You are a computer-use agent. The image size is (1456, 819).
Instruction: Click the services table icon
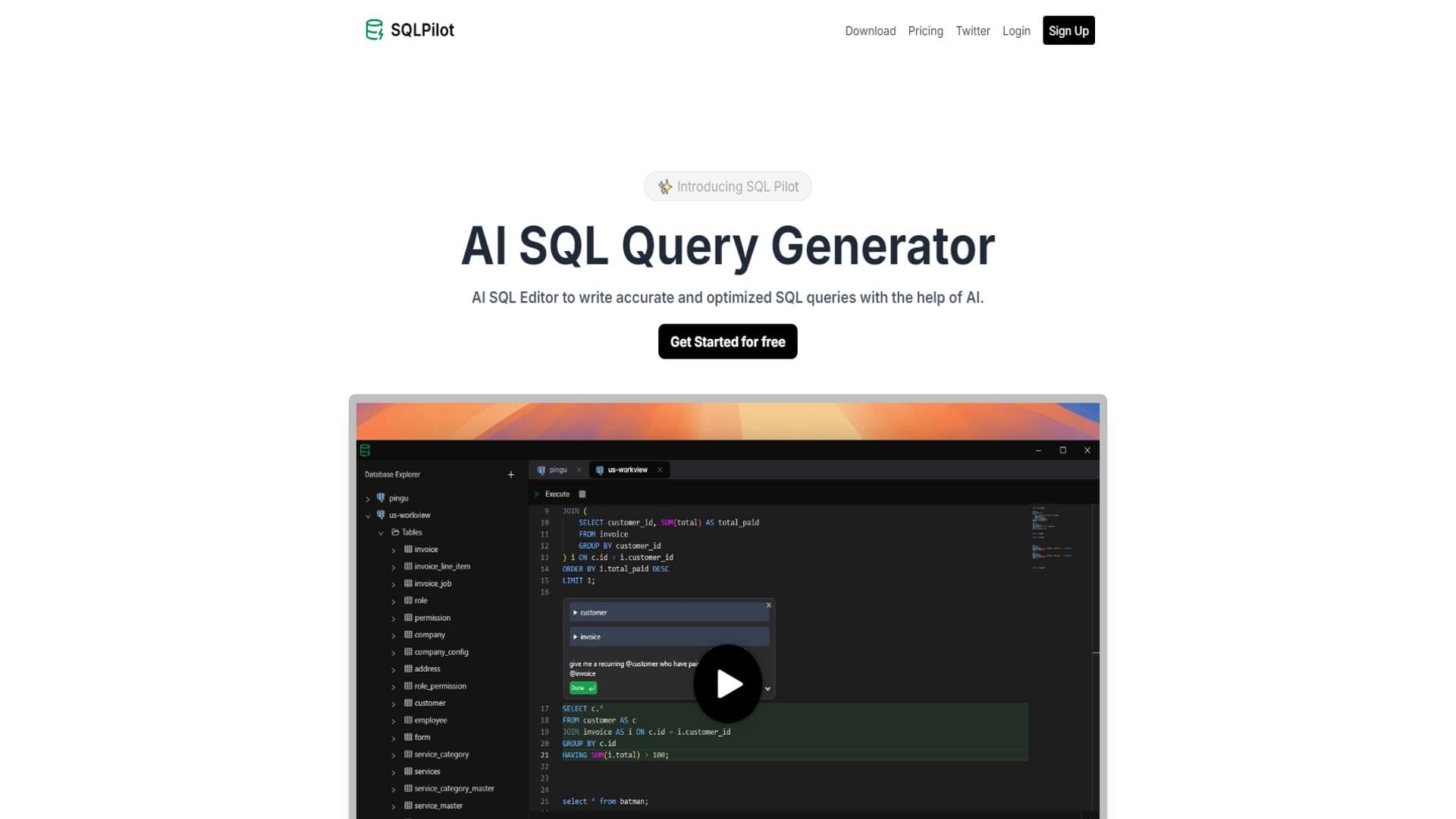(408, 771)
